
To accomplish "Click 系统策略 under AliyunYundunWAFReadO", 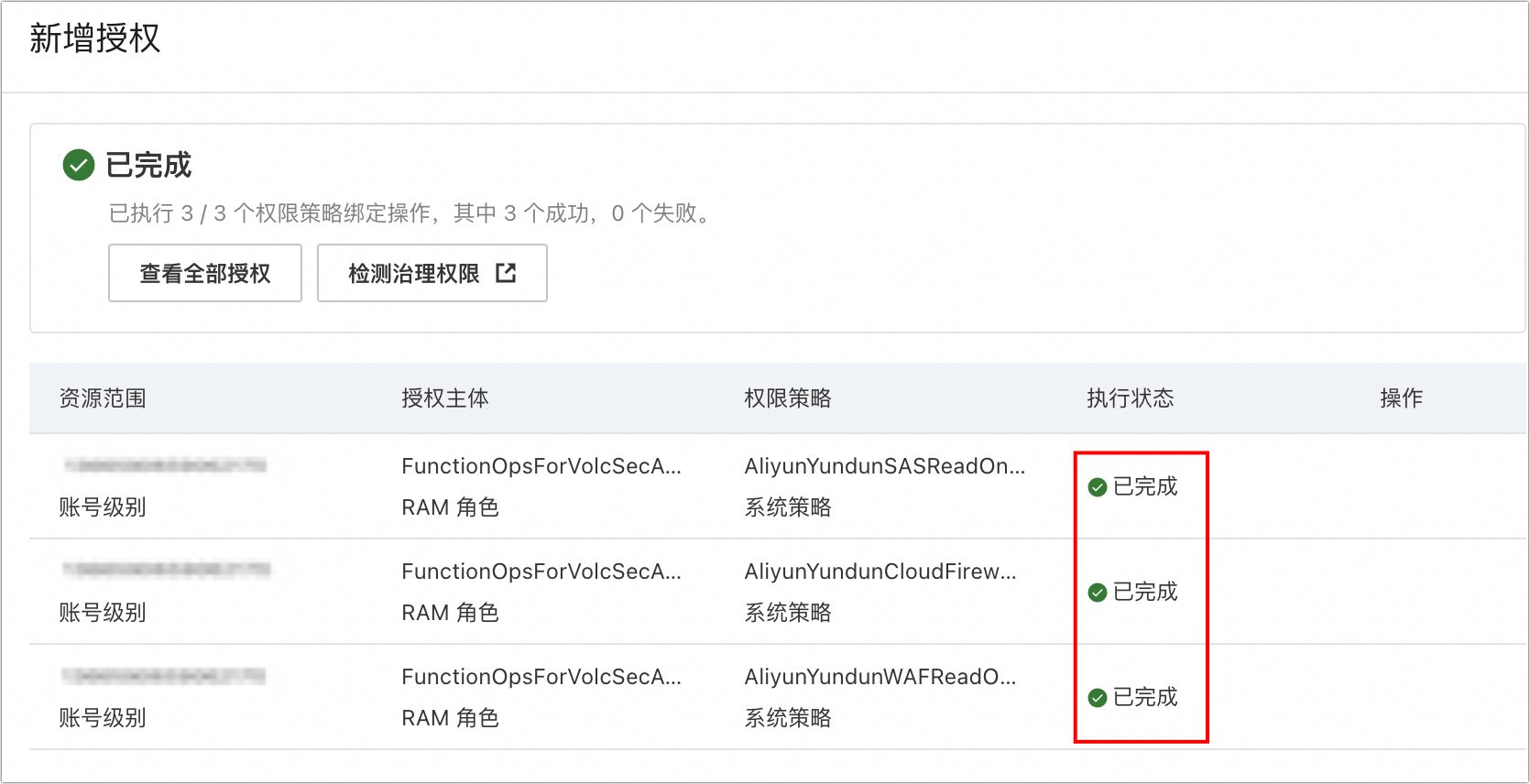I will [788, 718].
